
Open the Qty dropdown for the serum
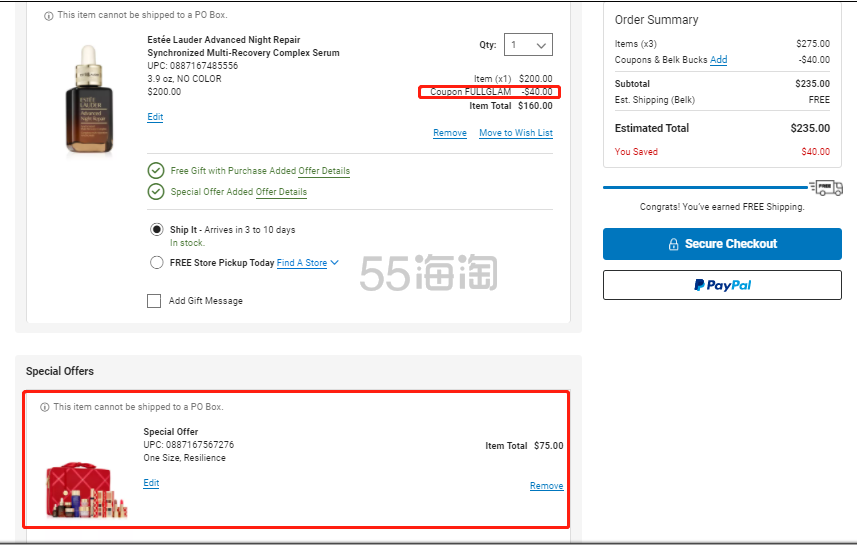point(528,45)
